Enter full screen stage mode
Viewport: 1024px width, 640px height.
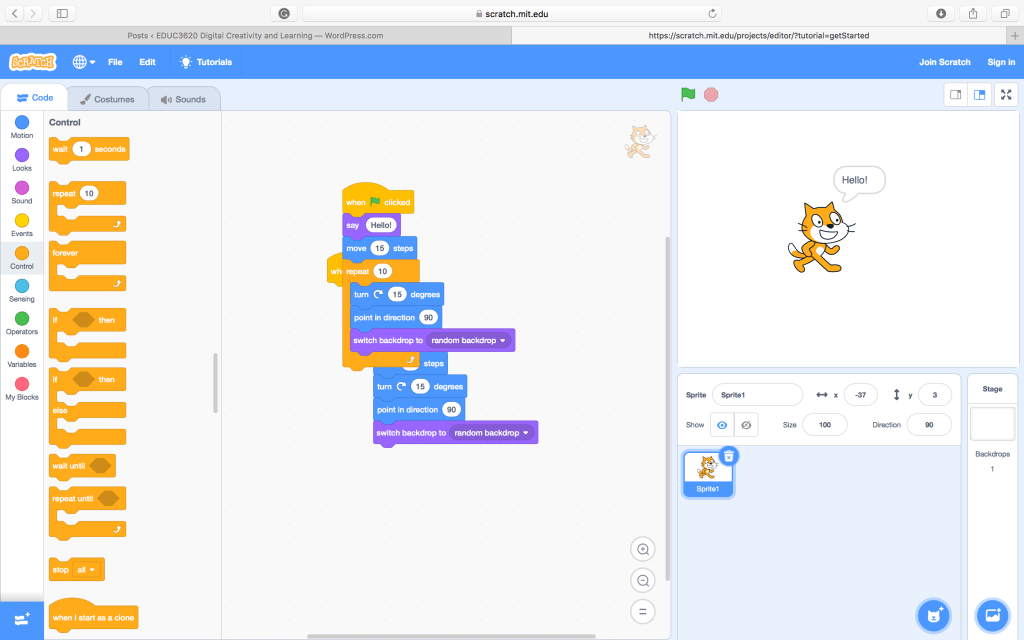pos(1007,95)
